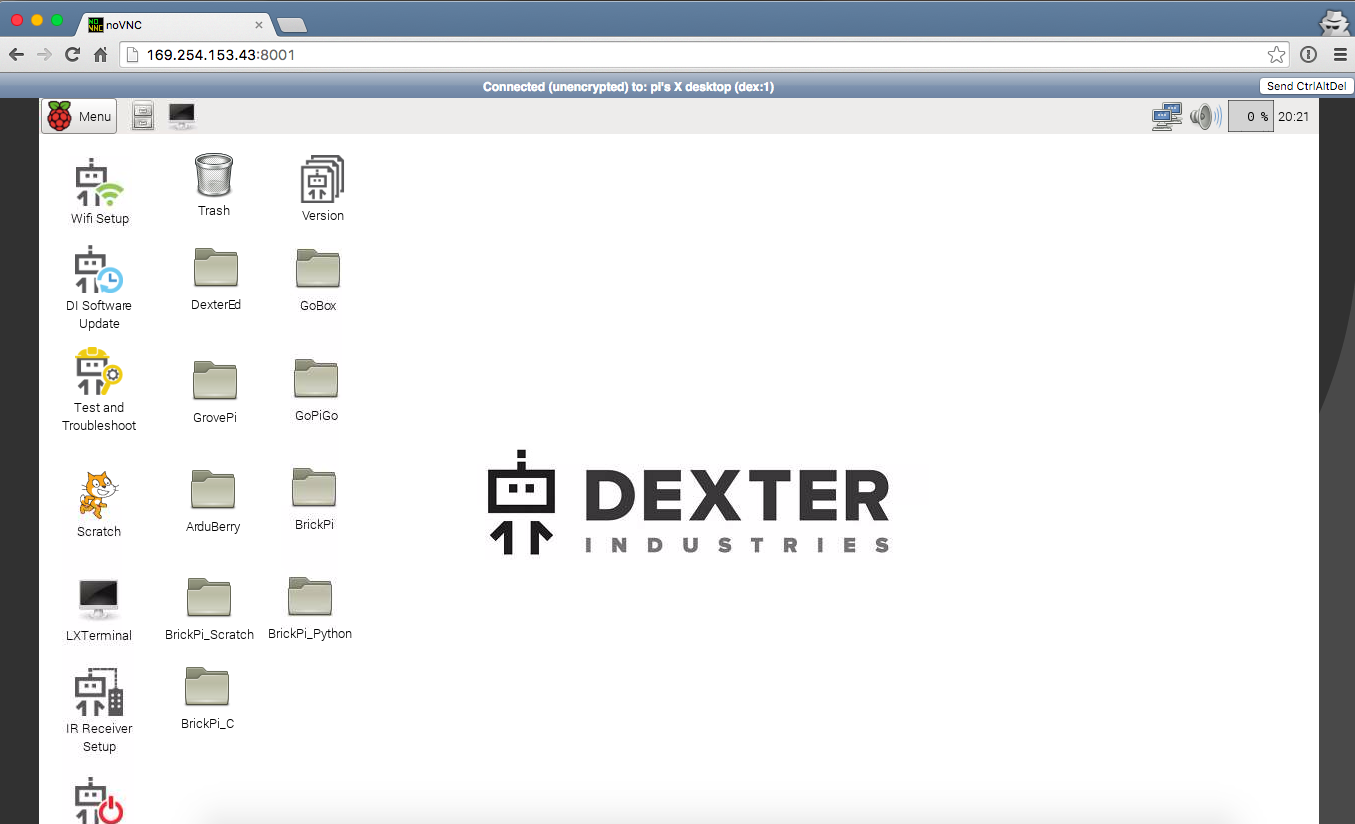
Task: Open the GoBox folder
Action: click(318, 280)
